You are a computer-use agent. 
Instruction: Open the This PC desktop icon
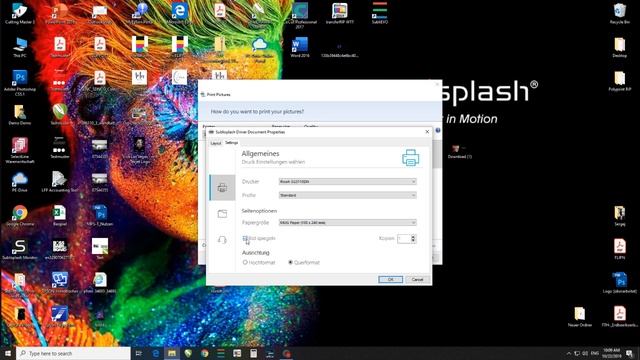(x=20, y=47)
